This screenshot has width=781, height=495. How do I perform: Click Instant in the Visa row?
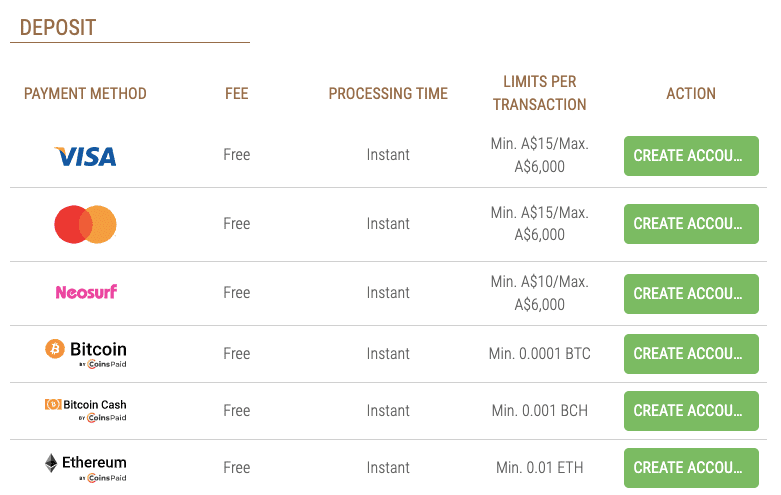click(x=388, y=155)
